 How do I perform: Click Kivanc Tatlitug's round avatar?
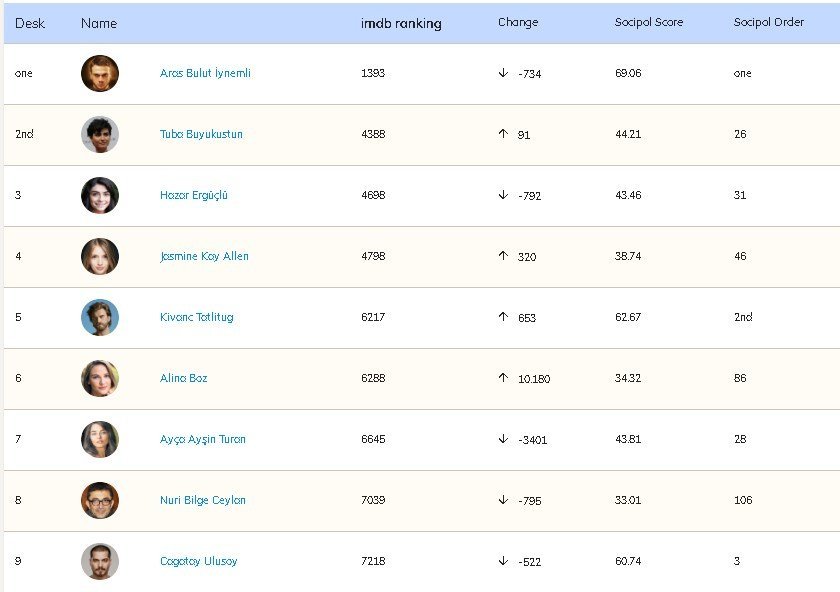(100, 317)
